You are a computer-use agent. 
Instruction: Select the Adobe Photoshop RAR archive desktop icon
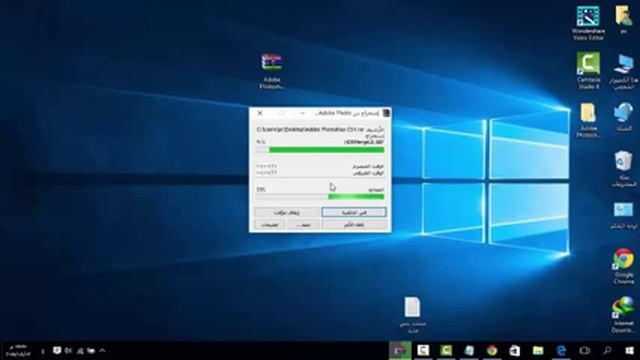coord(272,71)
